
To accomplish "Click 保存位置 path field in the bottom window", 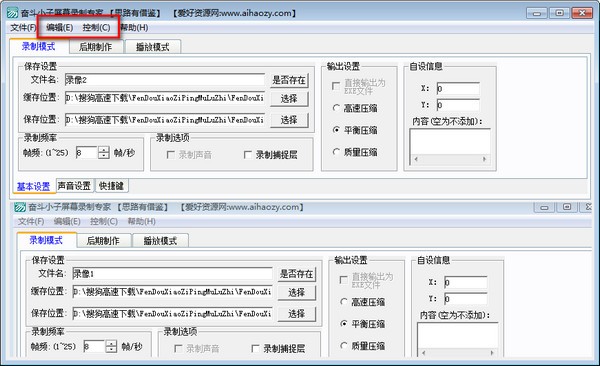I will click(172, 314).
